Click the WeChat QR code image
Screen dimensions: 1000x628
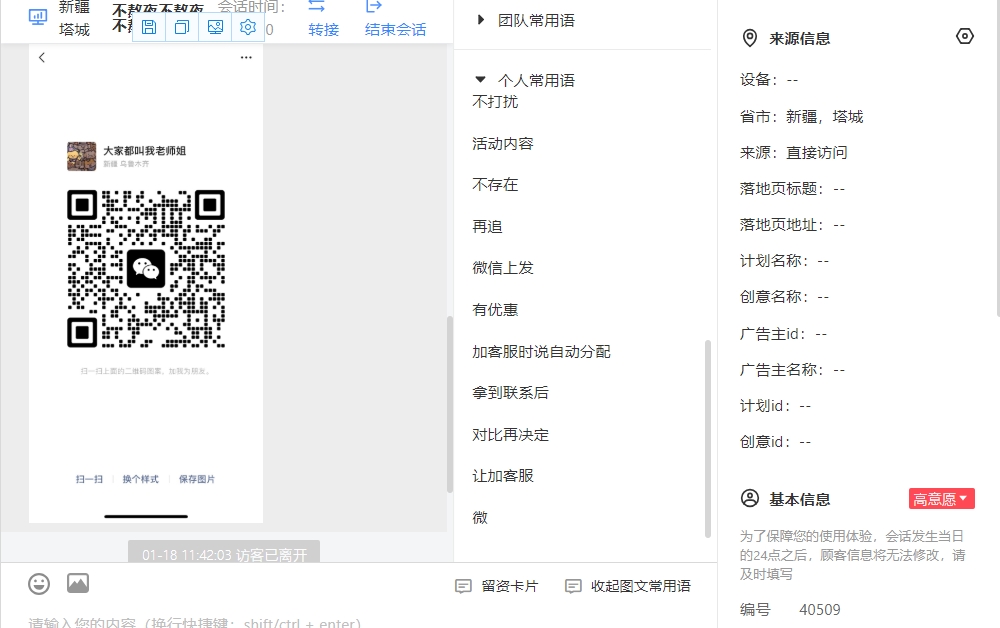[146, 268]
